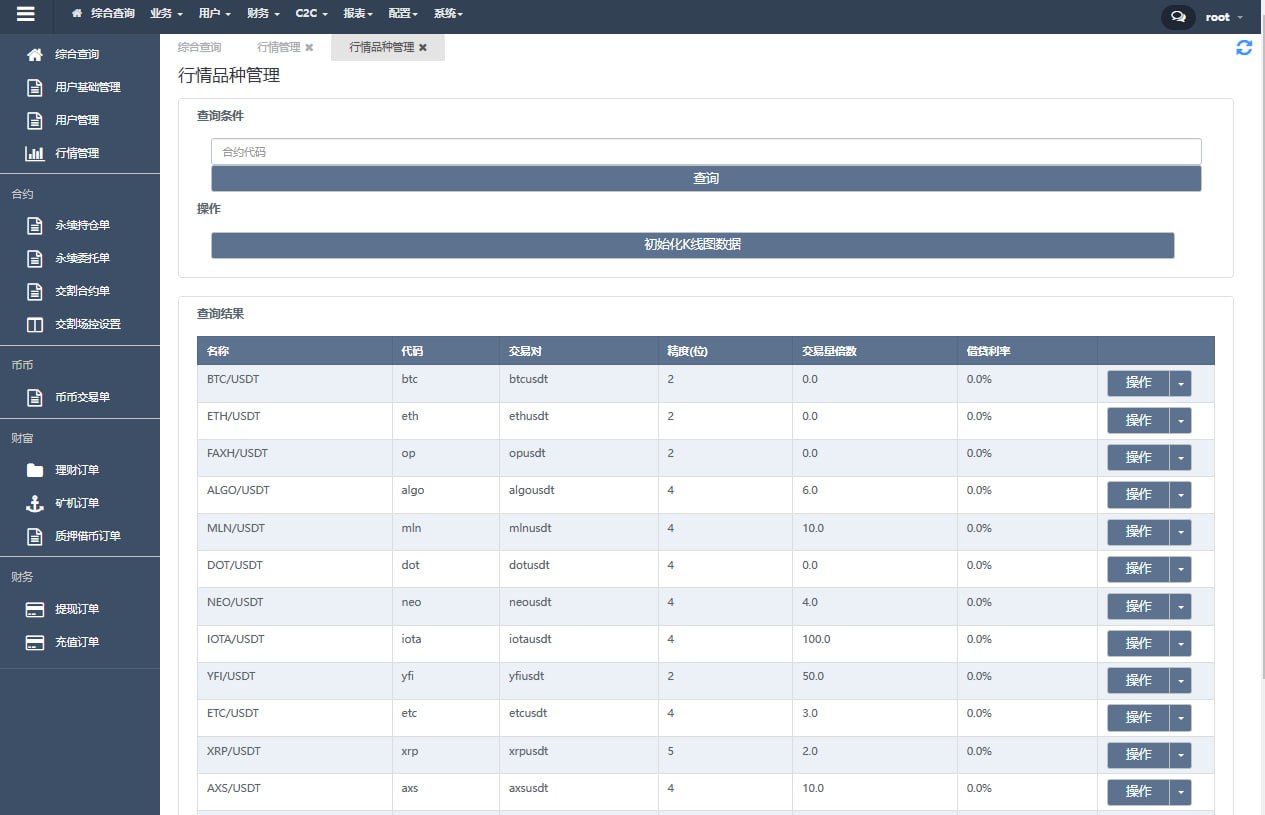This screenshot has height=815, width=1265.
Task: Open the 财务 top menu
Action: (263, 14)
